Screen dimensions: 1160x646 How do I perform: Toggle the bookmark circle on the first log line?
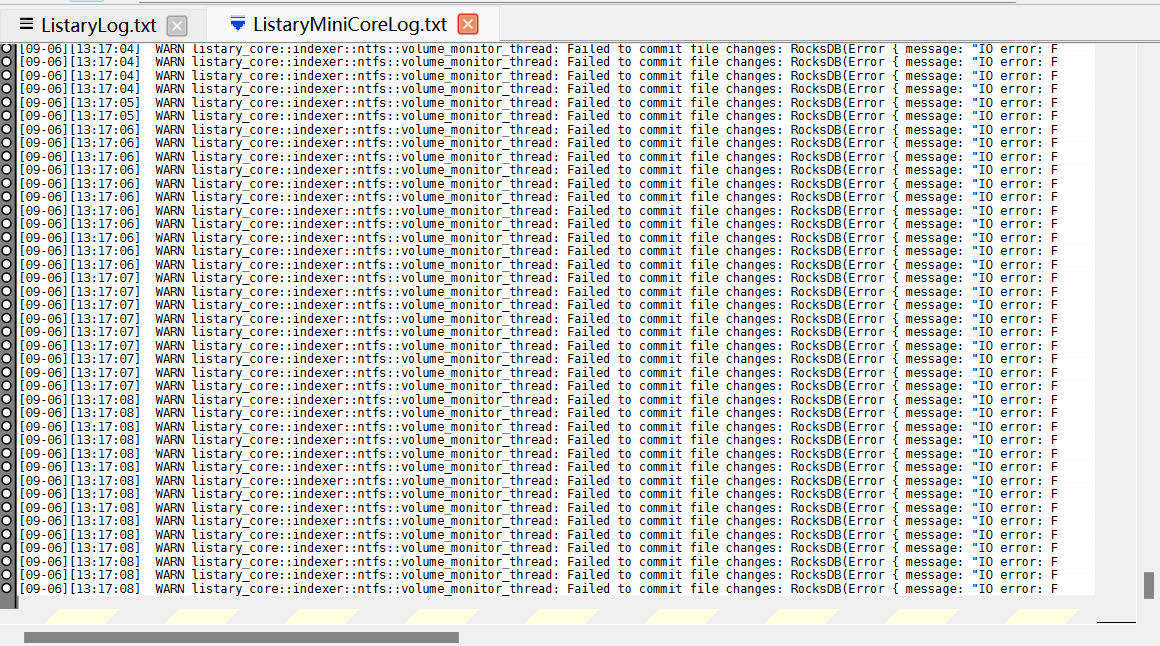point(7,48)
